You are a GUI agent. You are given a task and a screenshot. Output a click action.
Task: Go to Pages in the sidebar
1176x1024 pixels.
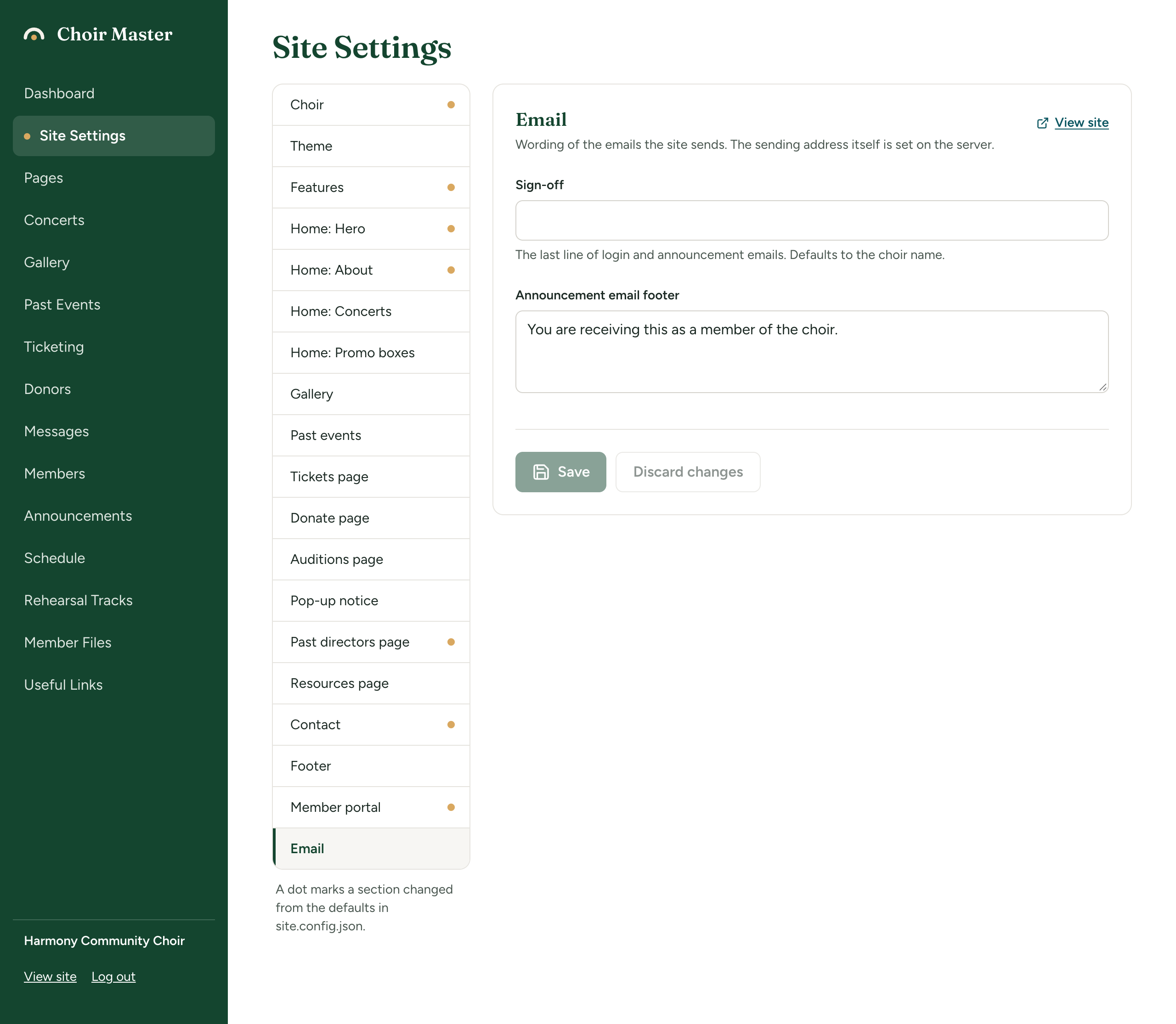coord(114,178)
